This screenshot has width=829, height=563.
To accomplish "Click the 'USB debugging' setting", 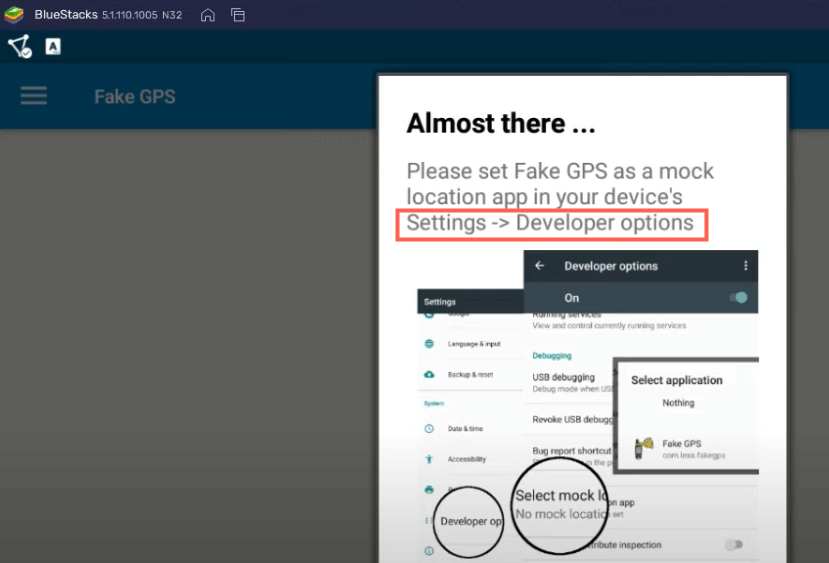I will [x=564, y=377].
